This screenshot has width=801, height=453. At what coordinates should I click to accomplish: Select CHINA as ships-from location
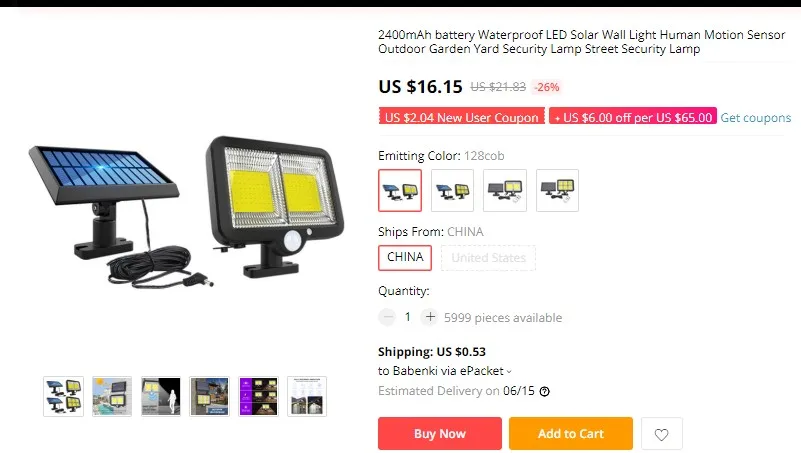(x=405, y=257)
